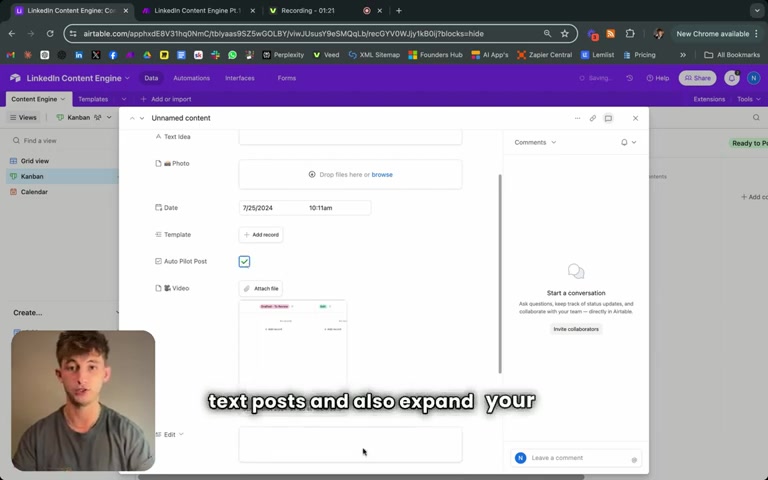This screenshot has height=480, width=768.
Task: Open the zoom magnifier icon in address bar
Action: click(x=547, y=34)
